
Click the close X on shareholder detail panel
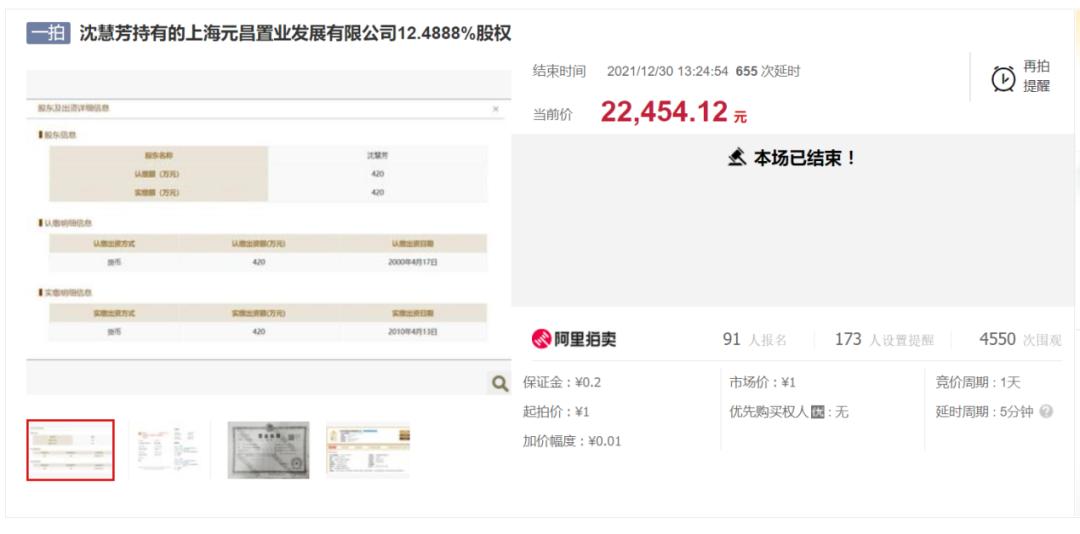[495, 109]
